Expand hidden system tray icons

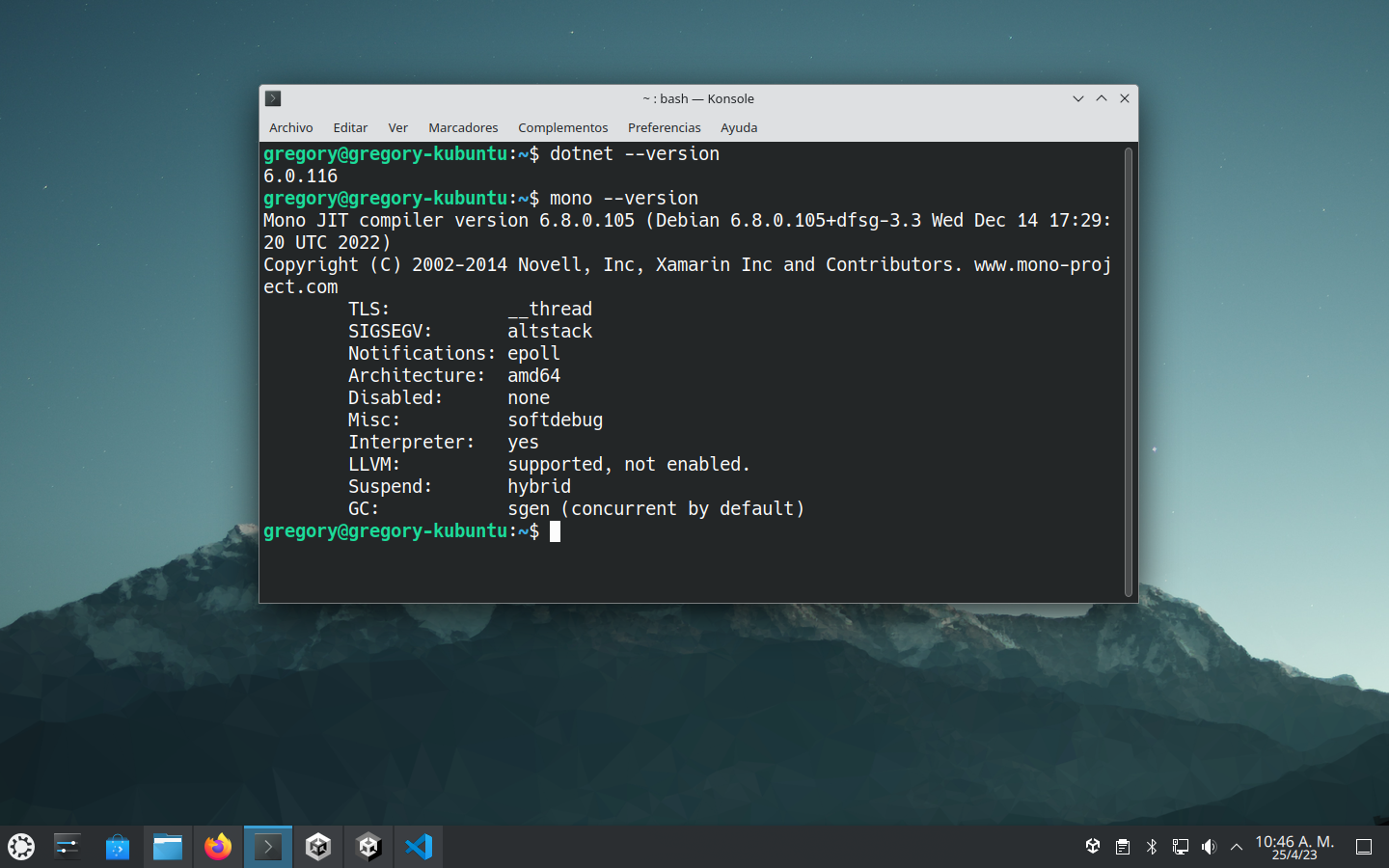(x=1237, y=847)
